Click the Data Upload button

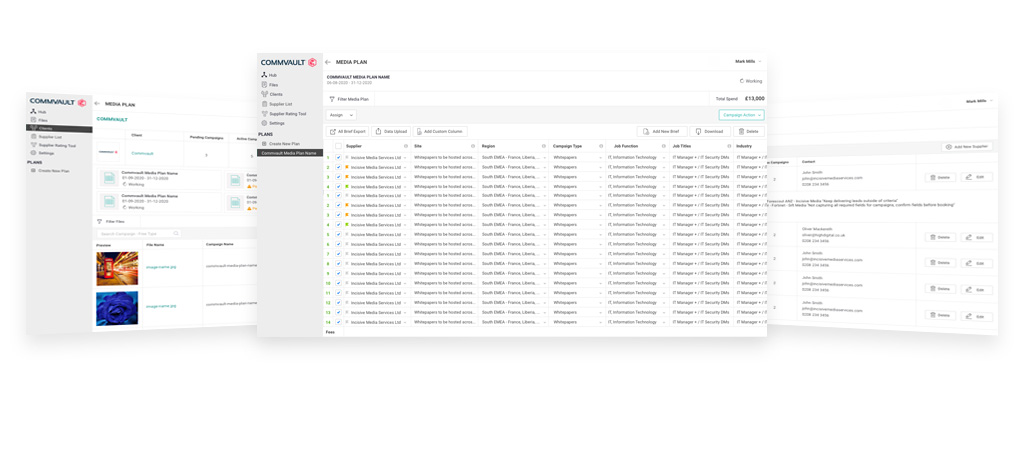[x=391, y=131]
